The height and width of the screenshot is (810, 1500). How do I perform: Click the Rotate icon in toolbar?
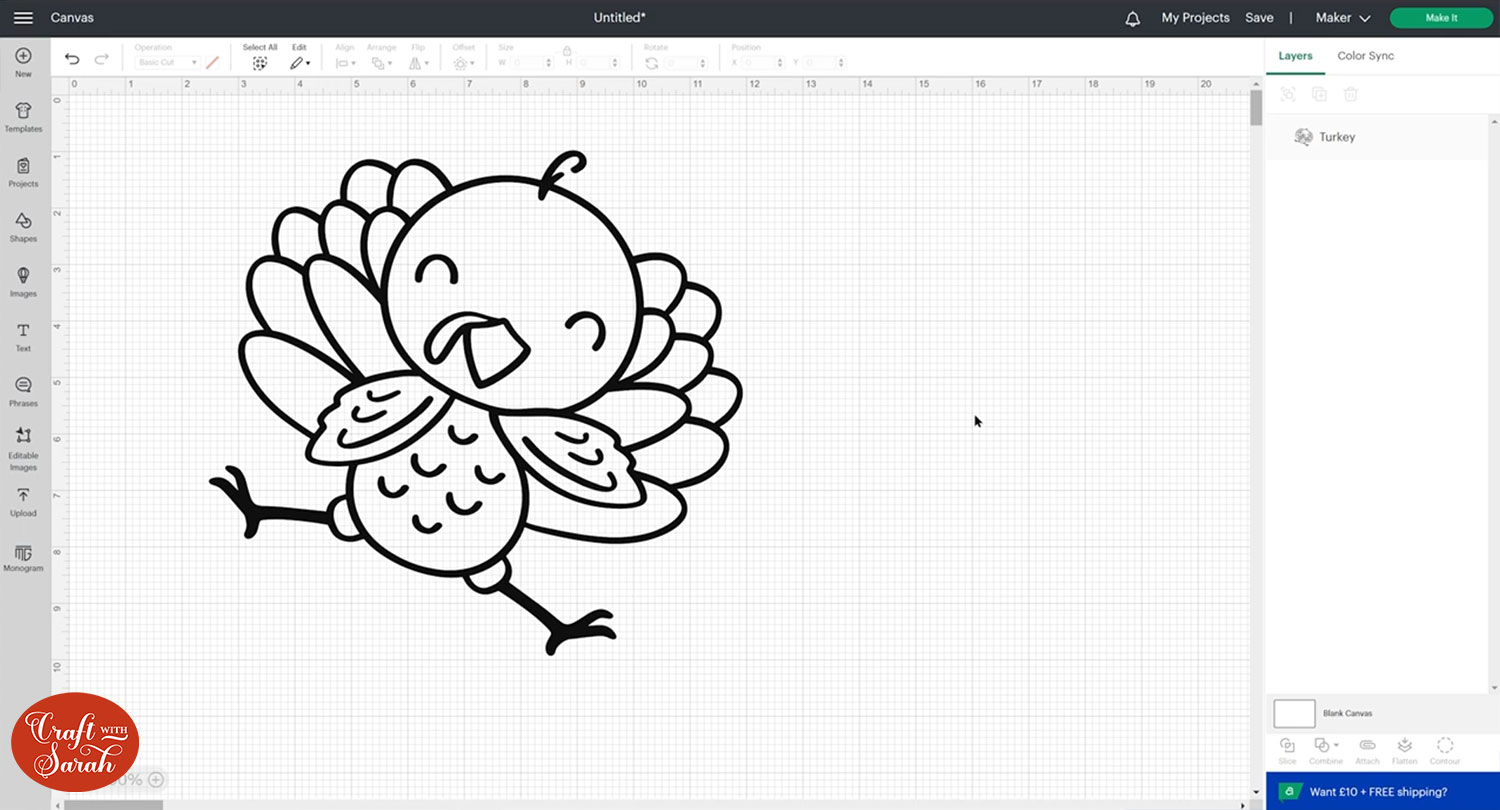652,63
